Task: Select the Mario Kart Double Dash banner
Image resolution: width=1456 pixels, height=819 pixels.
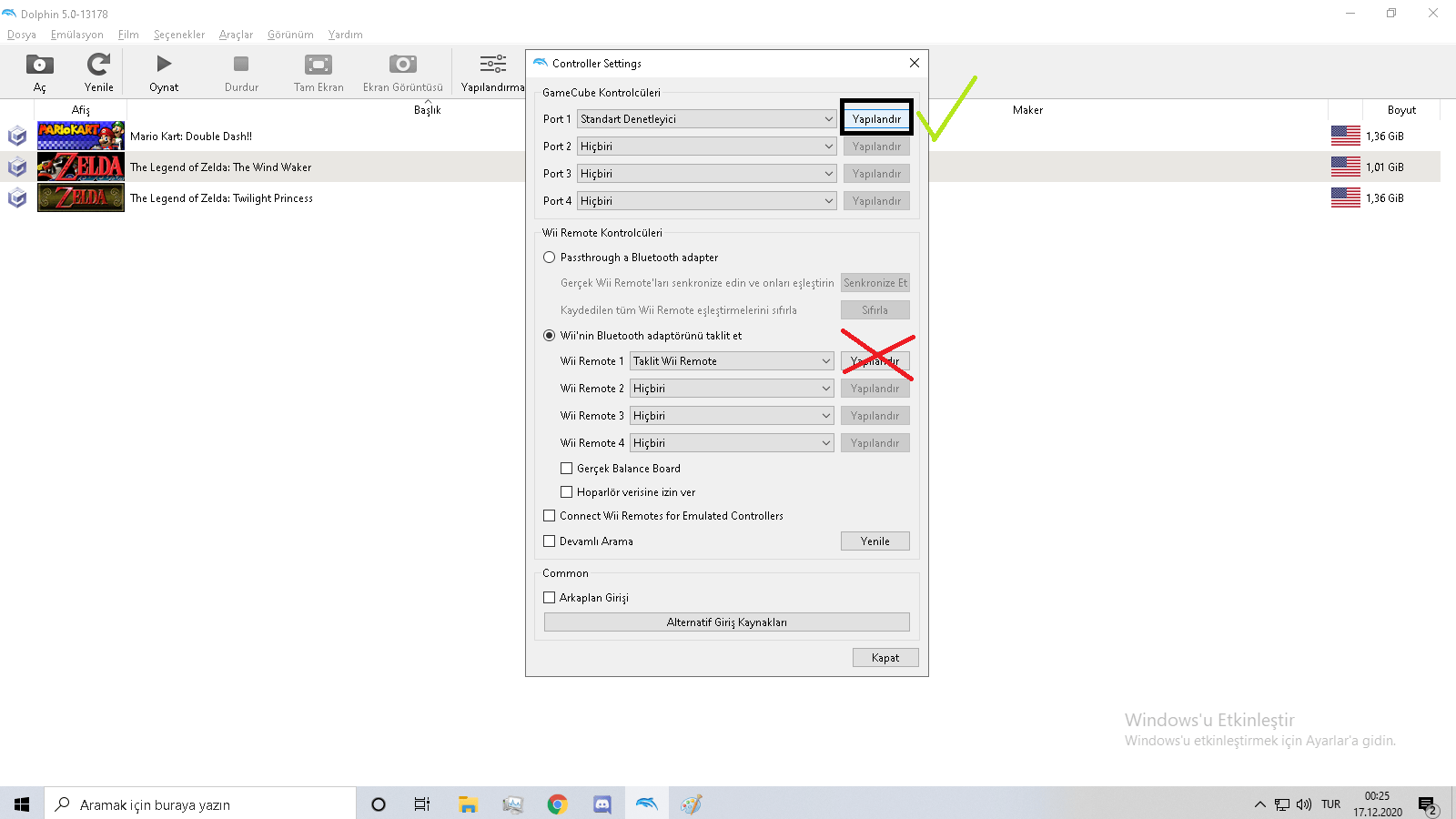Action: [x=81, y=136]
